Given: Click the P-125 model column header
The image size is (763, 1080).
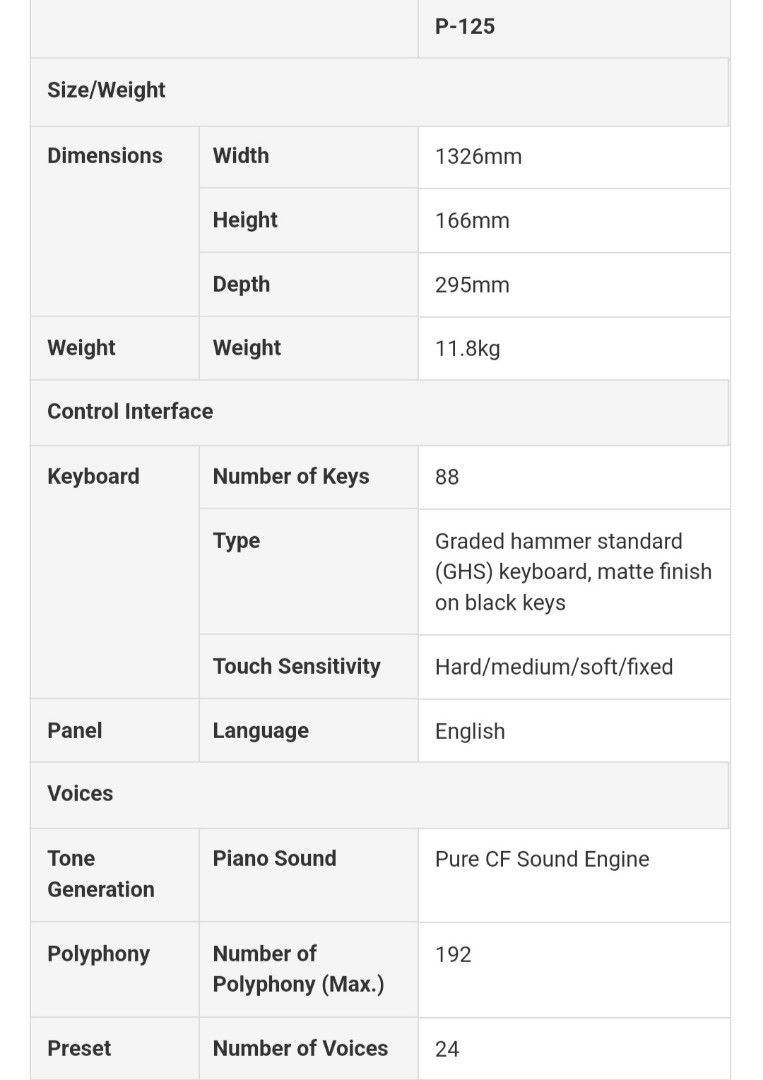Looking at the screenshot, I should coord(465,27).
